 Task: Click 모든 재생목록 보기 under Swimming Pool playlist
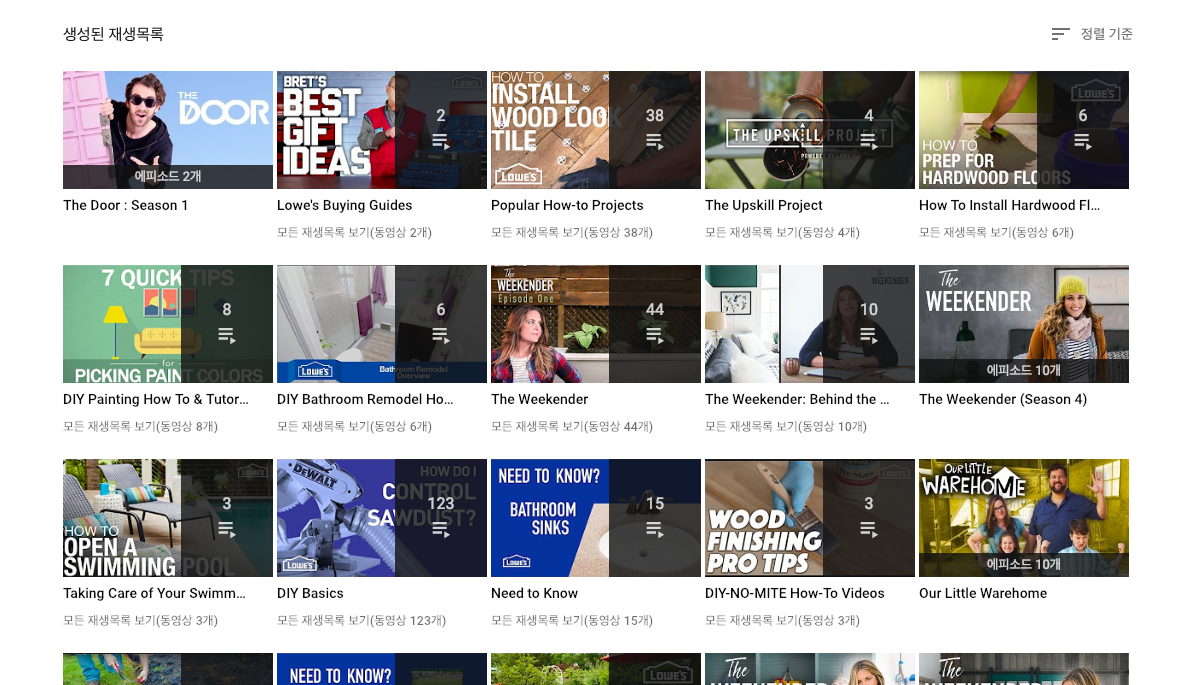141,620
